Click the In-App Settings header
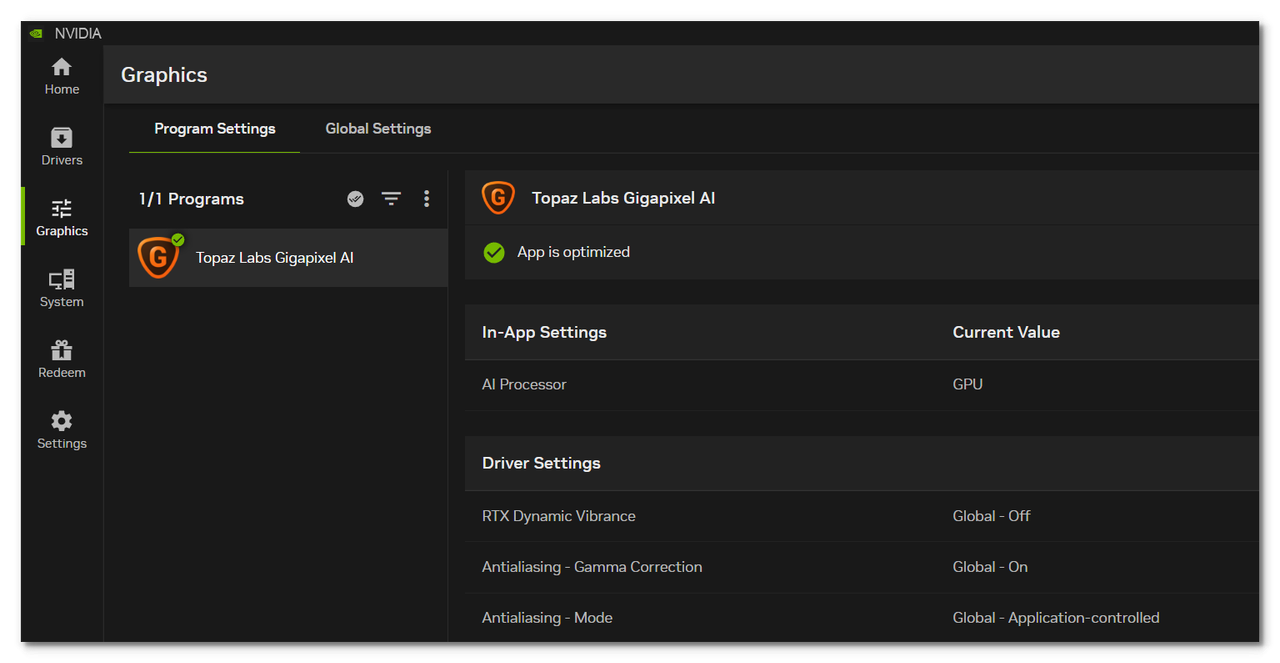The width and height of the screenshot is (1280, 663). pos(544,333)
